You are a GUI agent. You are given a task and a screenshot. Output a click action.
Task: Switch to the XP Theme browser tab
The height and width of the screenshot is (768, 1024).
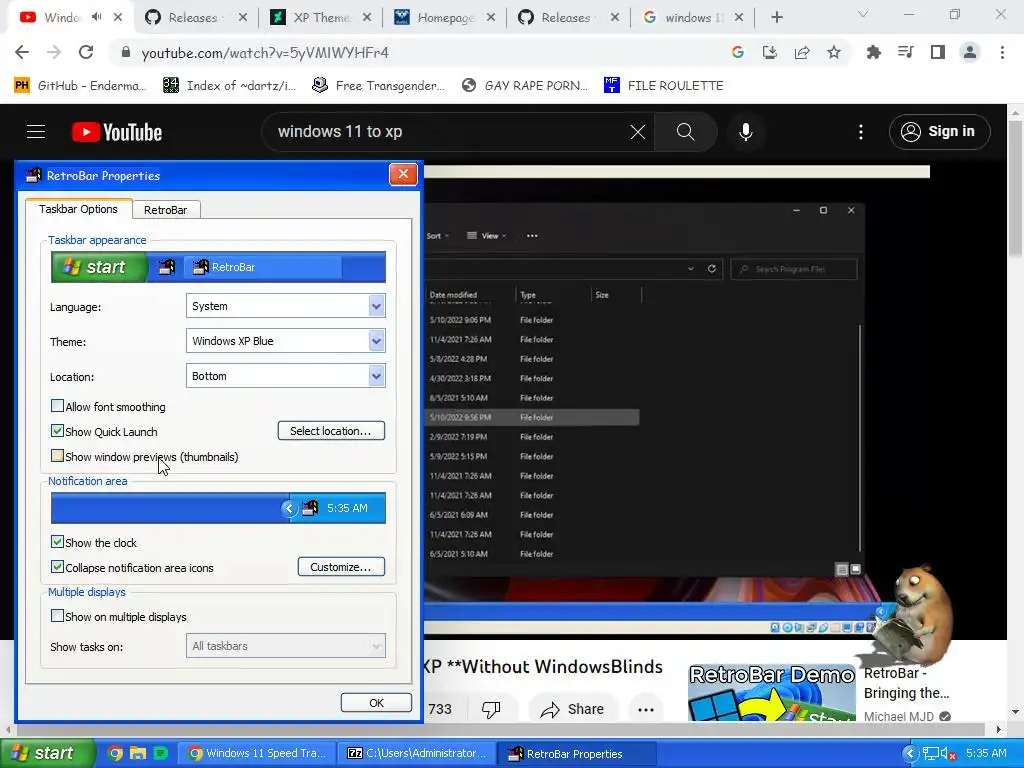coord(321,18)
